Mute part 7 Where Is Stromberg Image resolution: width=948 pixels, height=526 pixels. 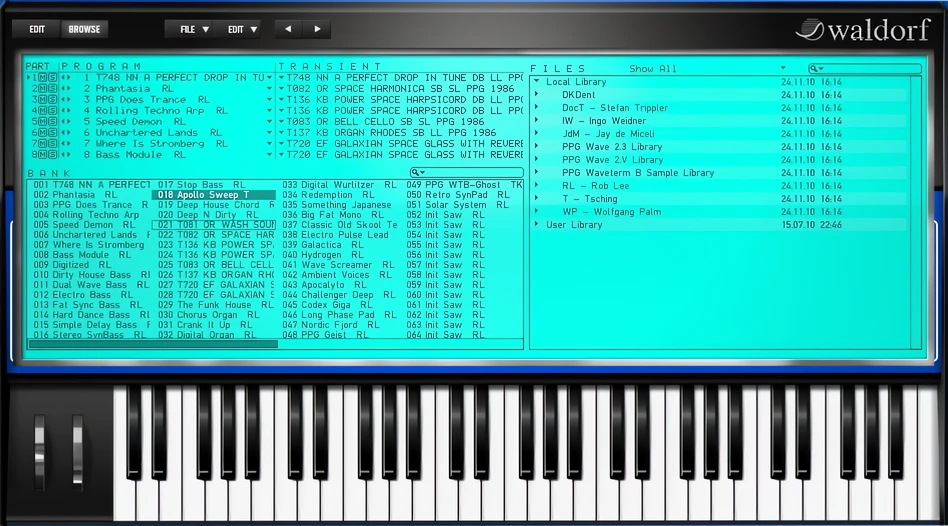pos(43,143)
